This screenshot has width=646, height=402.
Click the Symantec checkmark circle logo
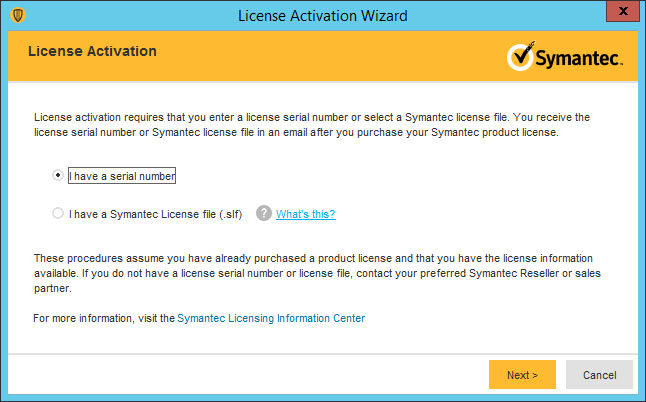520,57
